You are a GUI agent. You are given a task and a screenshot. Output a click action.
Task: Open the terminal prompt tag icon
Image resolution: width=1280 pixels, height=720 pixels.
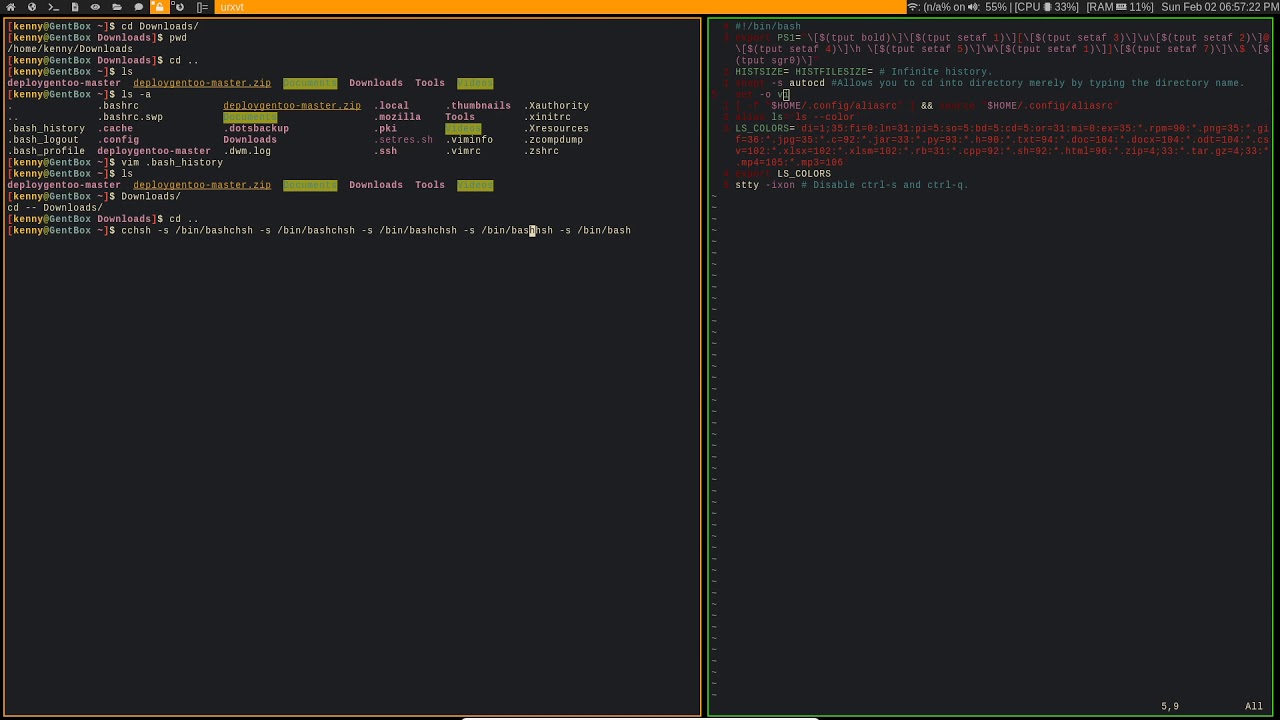pos(53,7)
